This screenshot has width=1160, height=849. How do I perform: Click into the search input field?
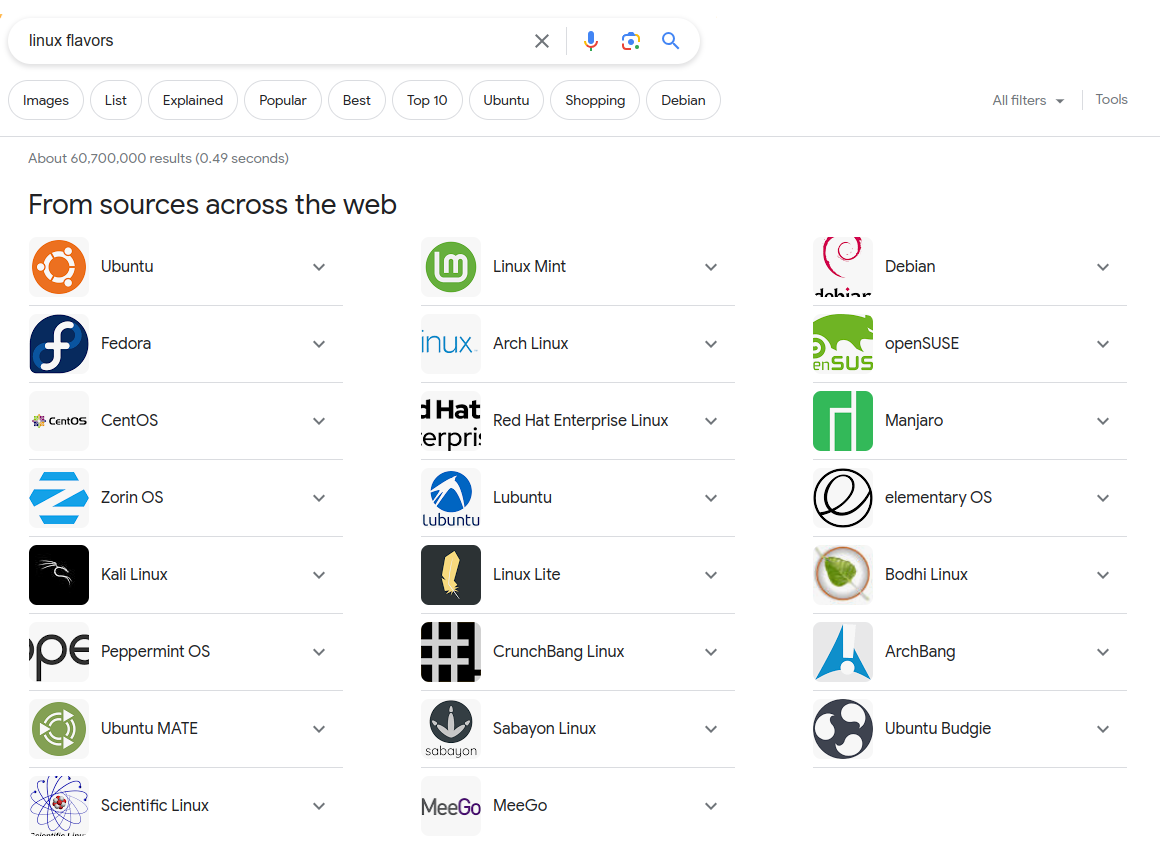tap(270, 41)
